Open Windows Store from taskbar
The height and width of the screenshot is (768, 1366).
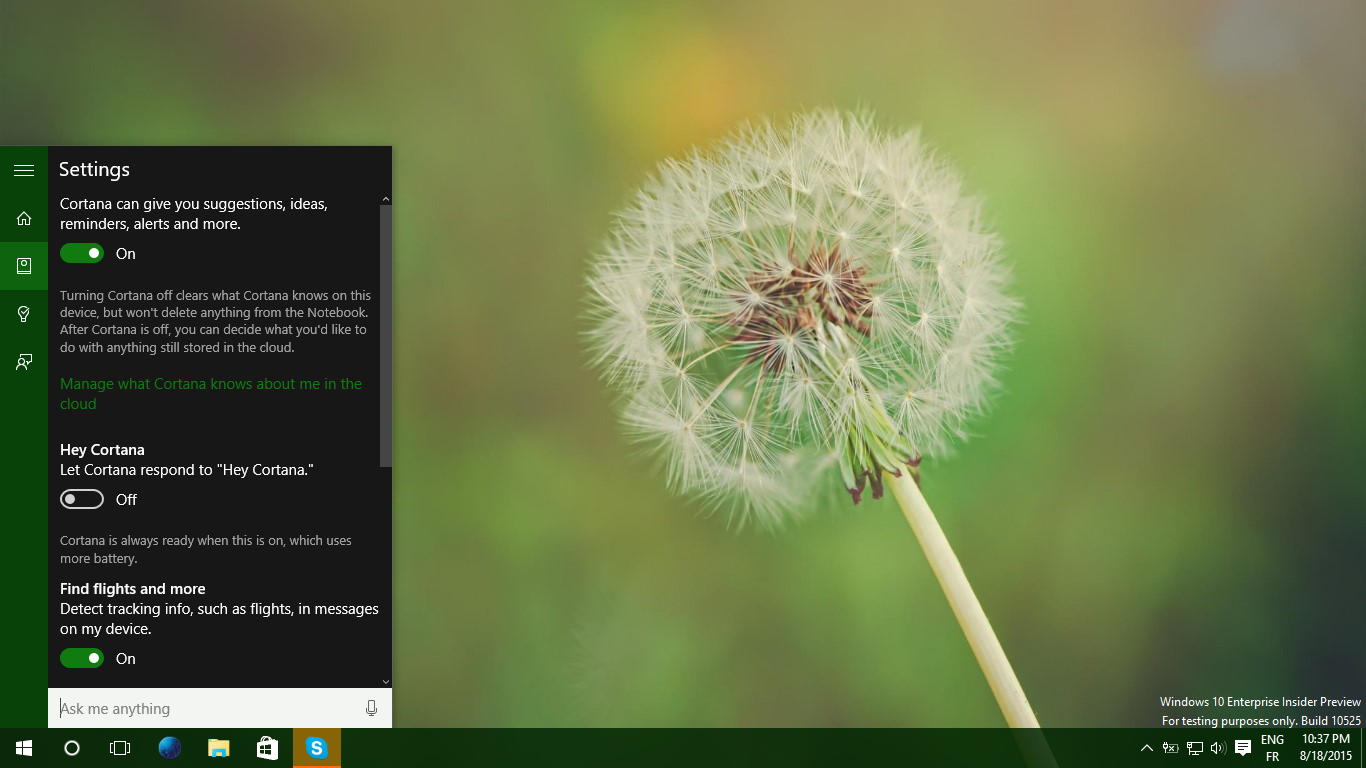coord(267,748)
